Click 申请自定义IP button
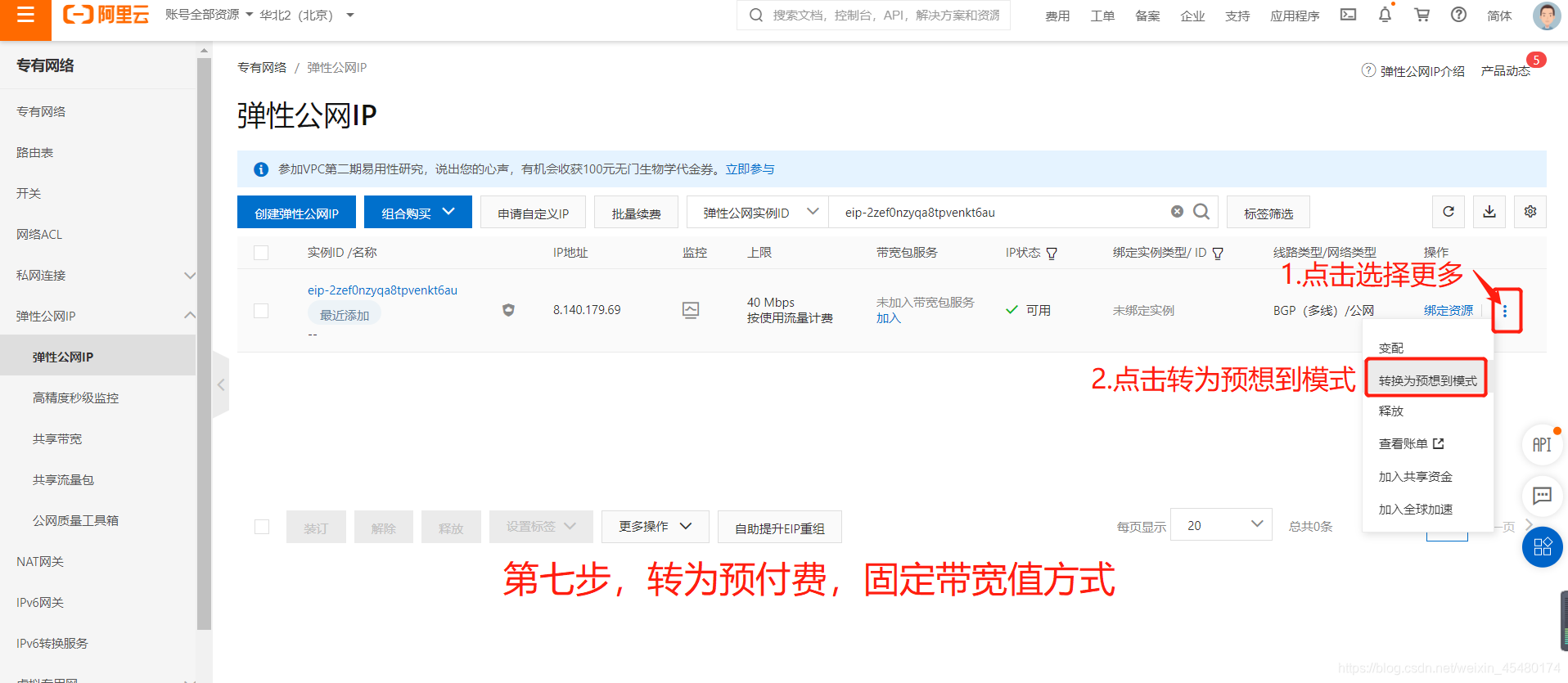This screenshot has width=1568, height=683. pyautogui.click(x=533, y=213)
